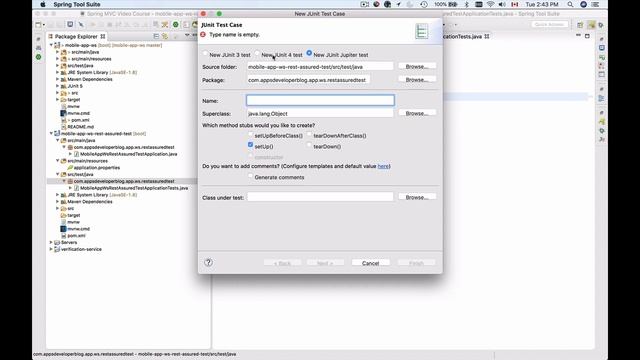Image resolution: width=640 pixels, height=360 pixels.
Task: Click the green circular icon in left sidebar
Action: [38, 57]
